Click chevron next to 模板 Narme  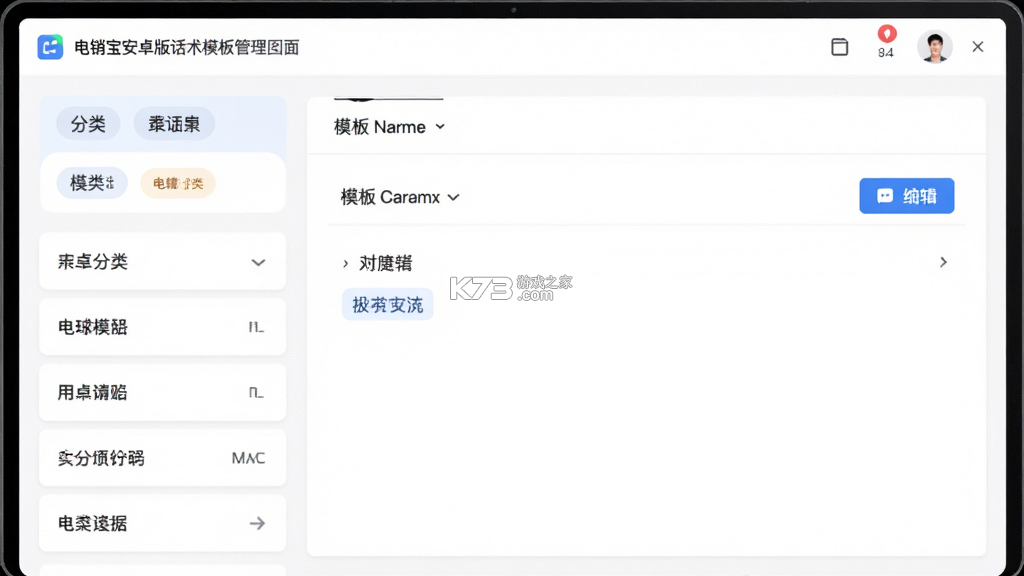pos(440,127)
